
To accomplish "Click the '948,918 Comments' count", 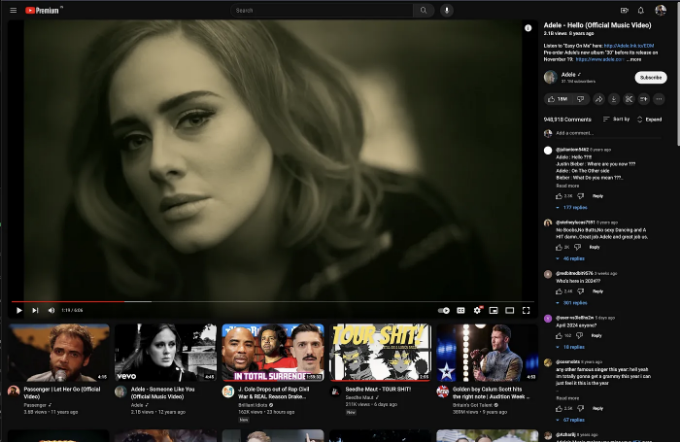I will [x=567, y=119].
